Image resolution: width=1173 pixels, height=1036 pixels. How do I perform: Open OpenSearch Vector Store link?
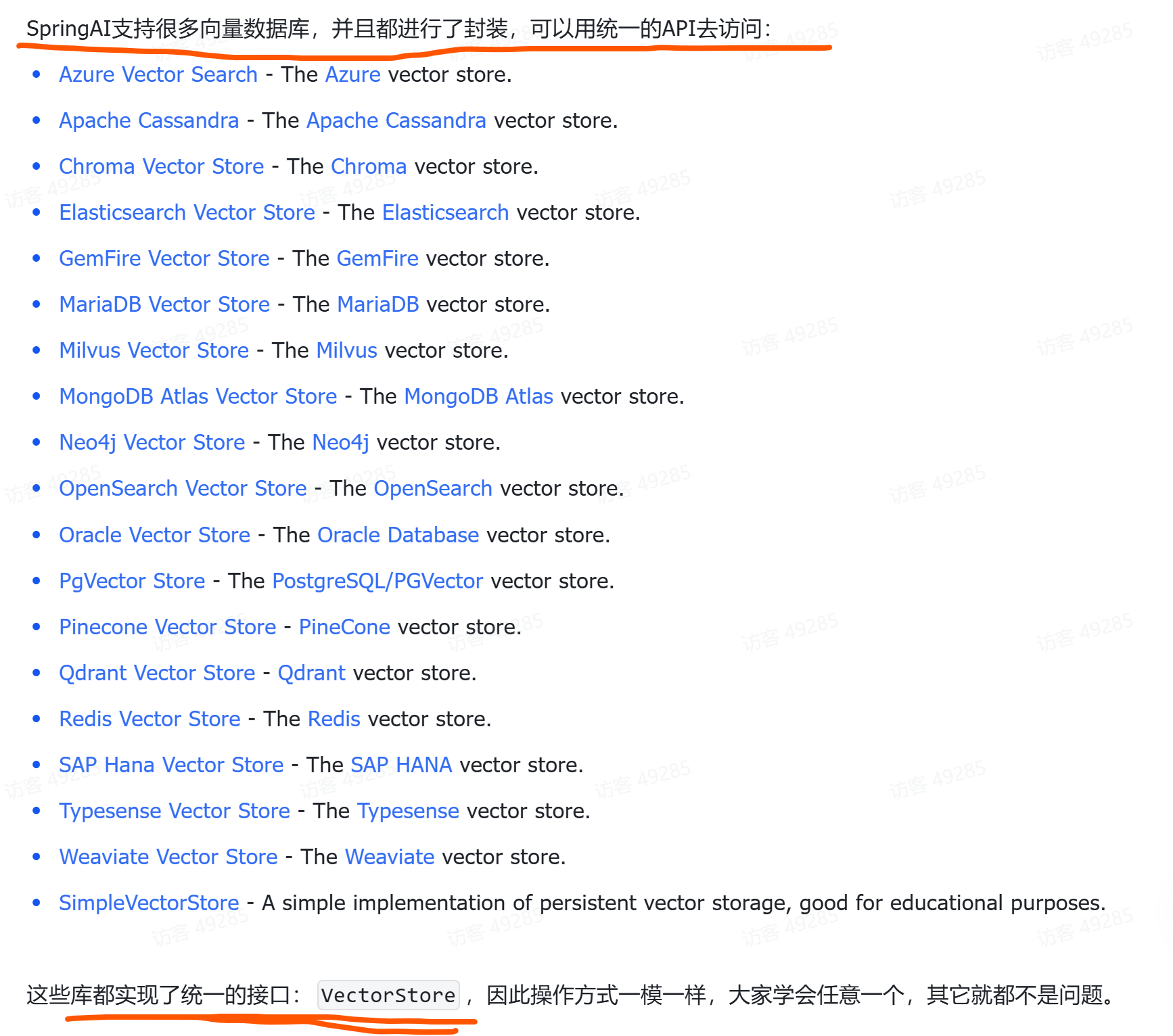tap(183, 488)
